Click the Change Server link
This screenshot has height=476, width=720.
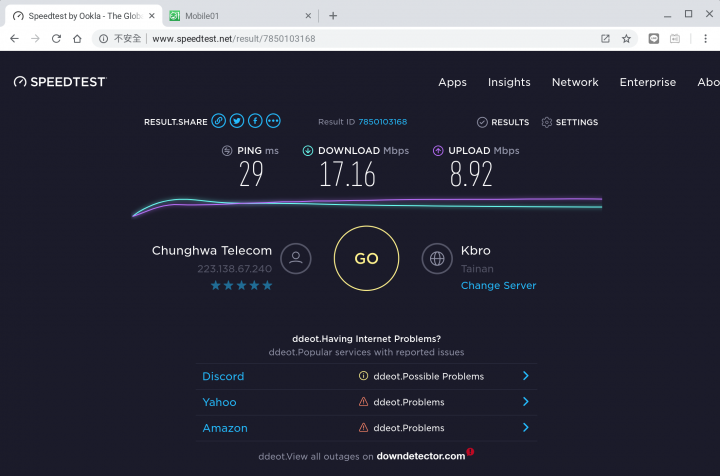[498, 286]
